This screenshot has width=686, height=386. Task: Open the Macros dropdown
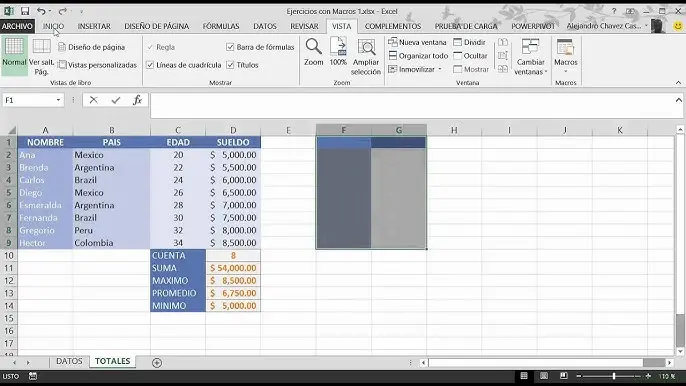tap(565, 56)
